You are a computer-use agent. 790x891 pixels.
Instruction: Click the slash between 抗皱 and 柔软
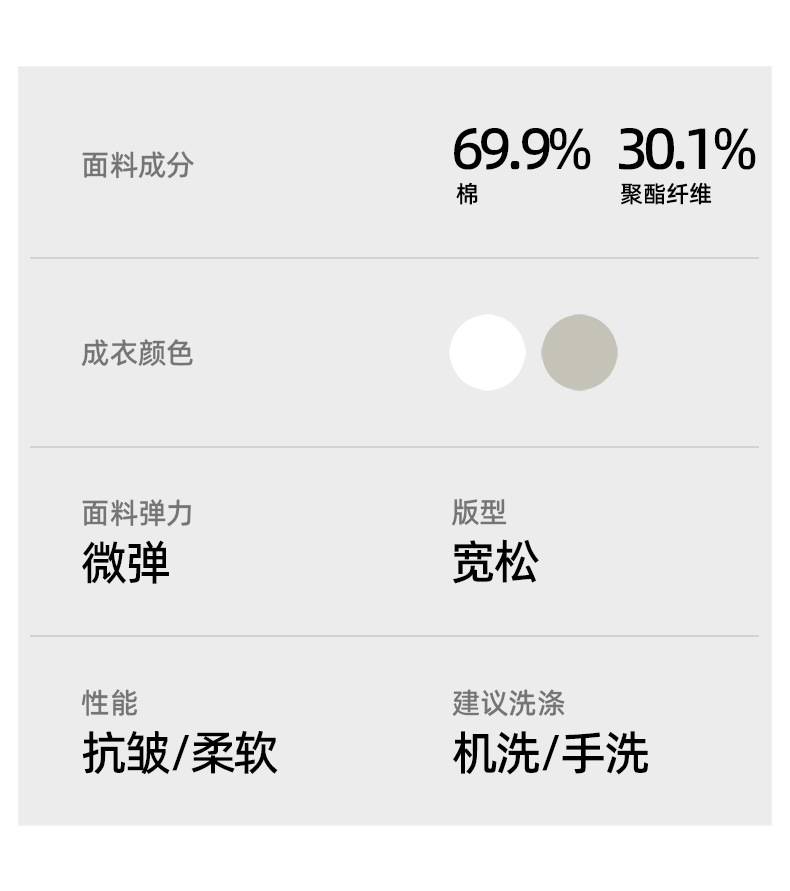[x=179, y=755]
